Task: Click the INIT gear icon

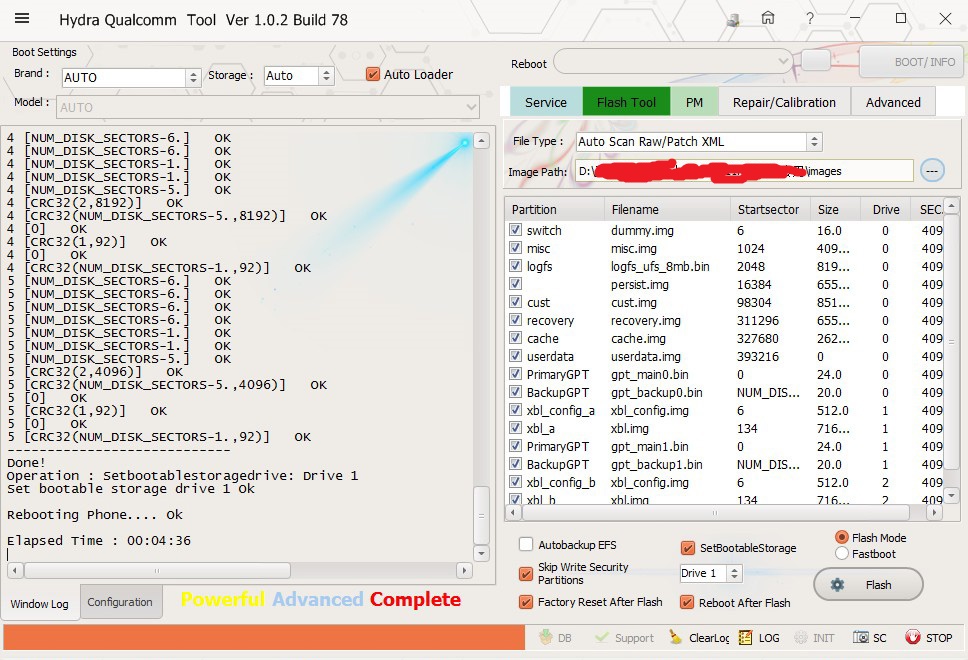Action: click(801, 638)
